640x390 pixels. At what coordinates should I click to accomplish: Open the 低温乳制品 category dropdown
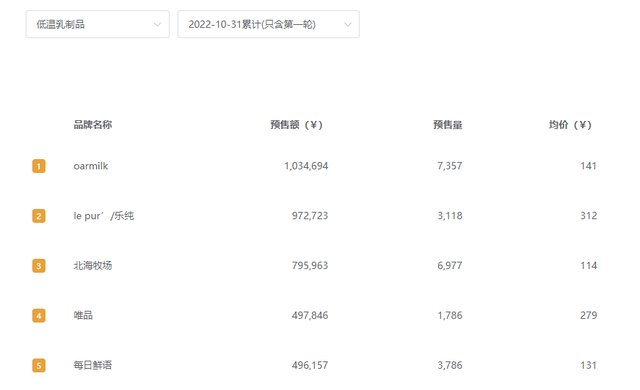[x=98, y=24]
